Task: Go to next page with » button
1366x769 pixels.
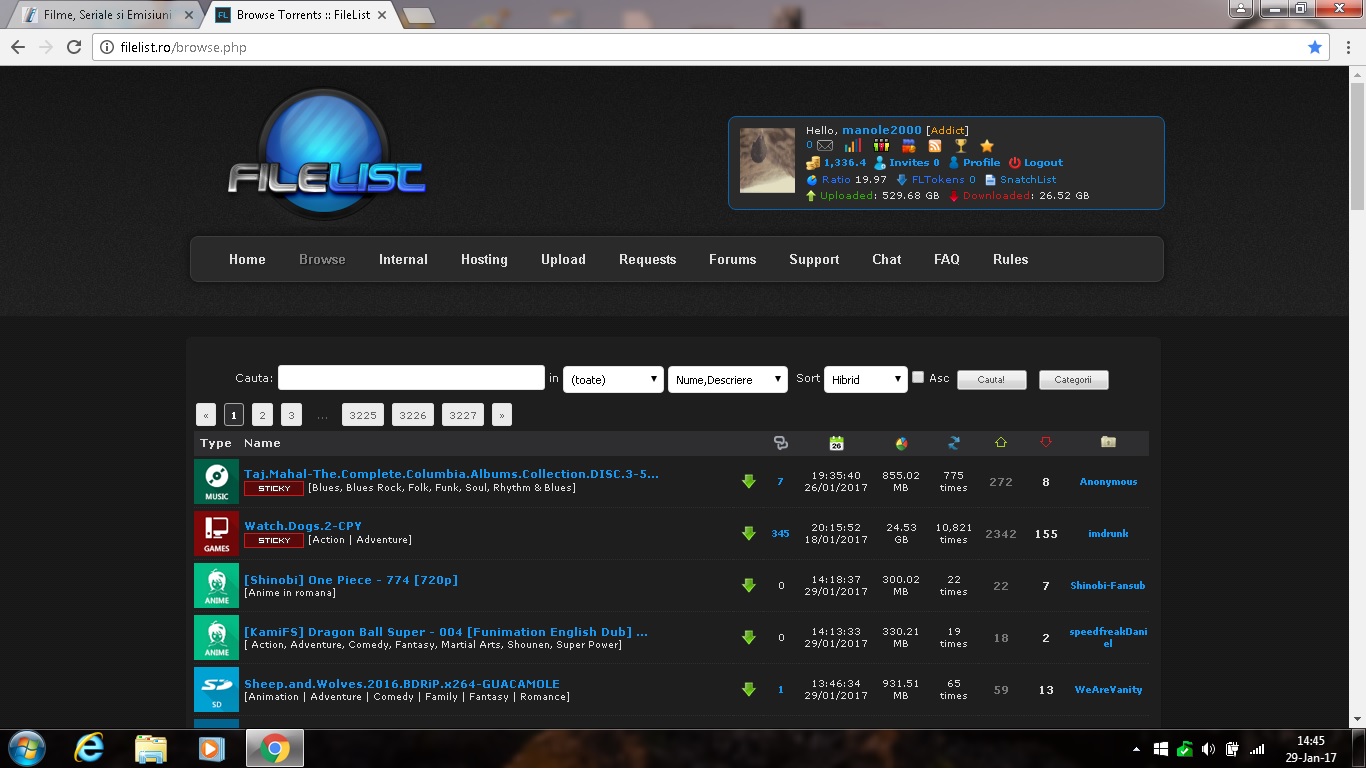Action: pos(502,415)
